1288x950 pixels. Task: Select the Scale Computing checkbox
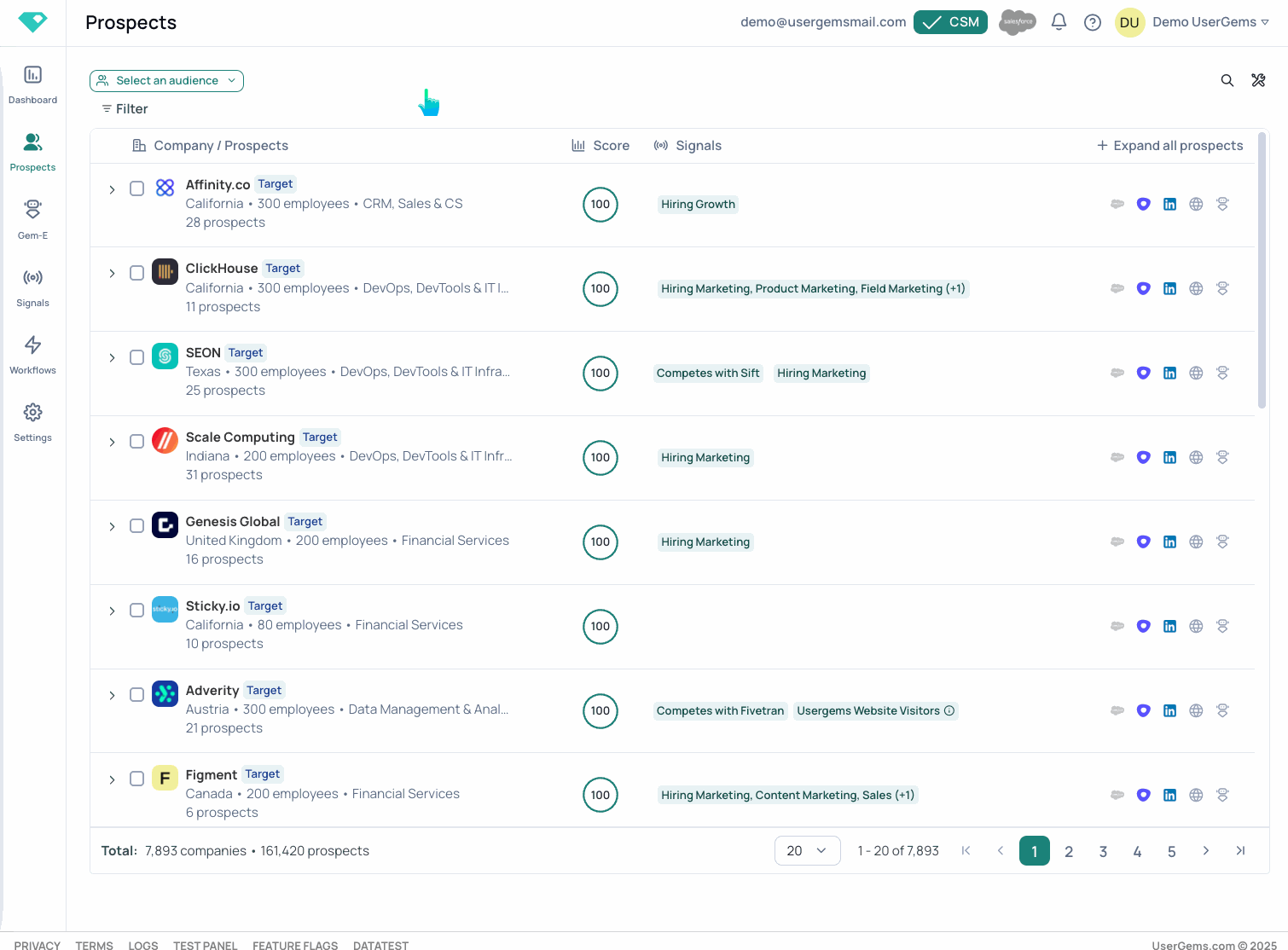(136, 441)
